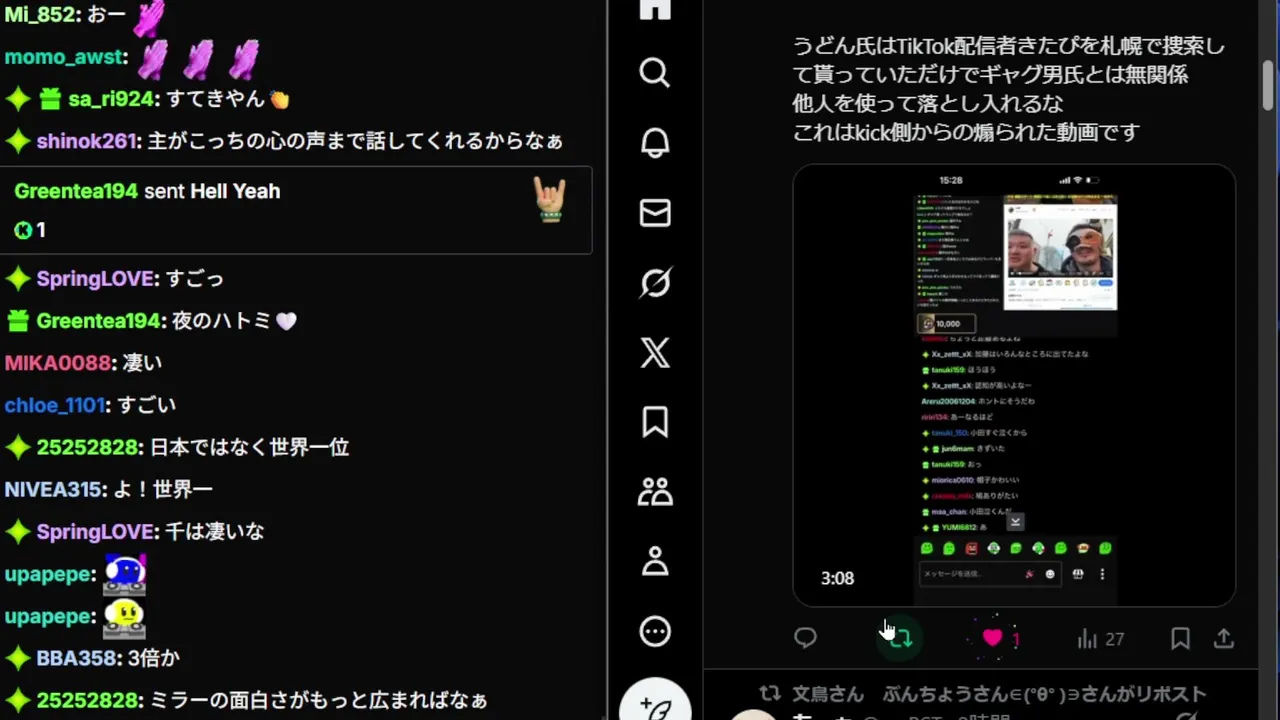Open the X sidebar search icon
The height and width of the screenshot is (720, 1280).
tap(655, 72)
